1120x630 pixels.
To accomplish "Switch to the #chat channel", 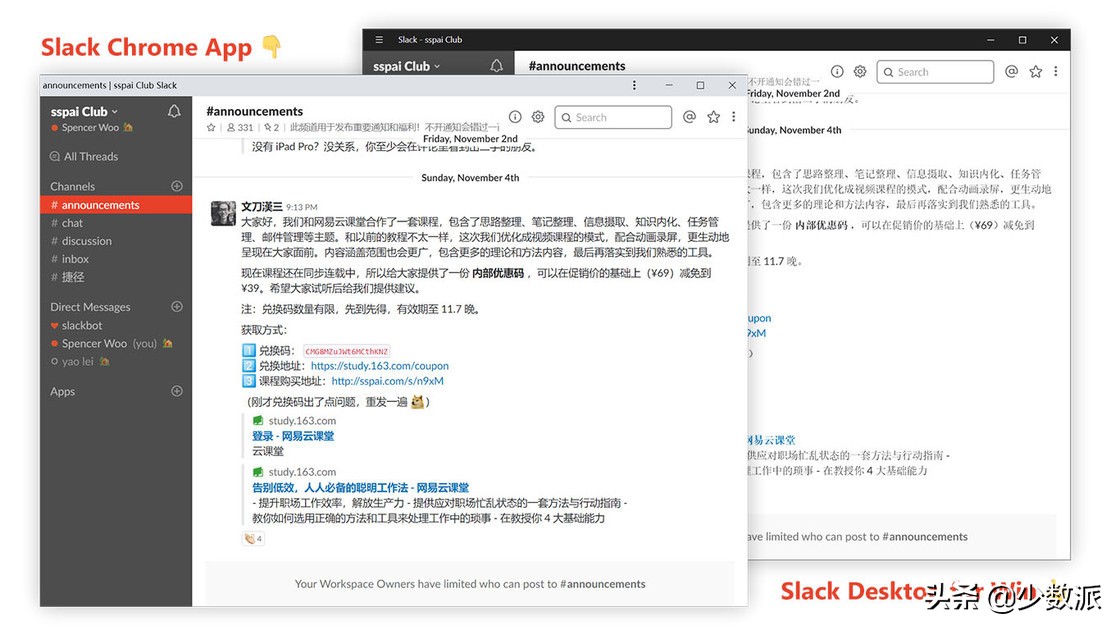I will pos(70,222).
